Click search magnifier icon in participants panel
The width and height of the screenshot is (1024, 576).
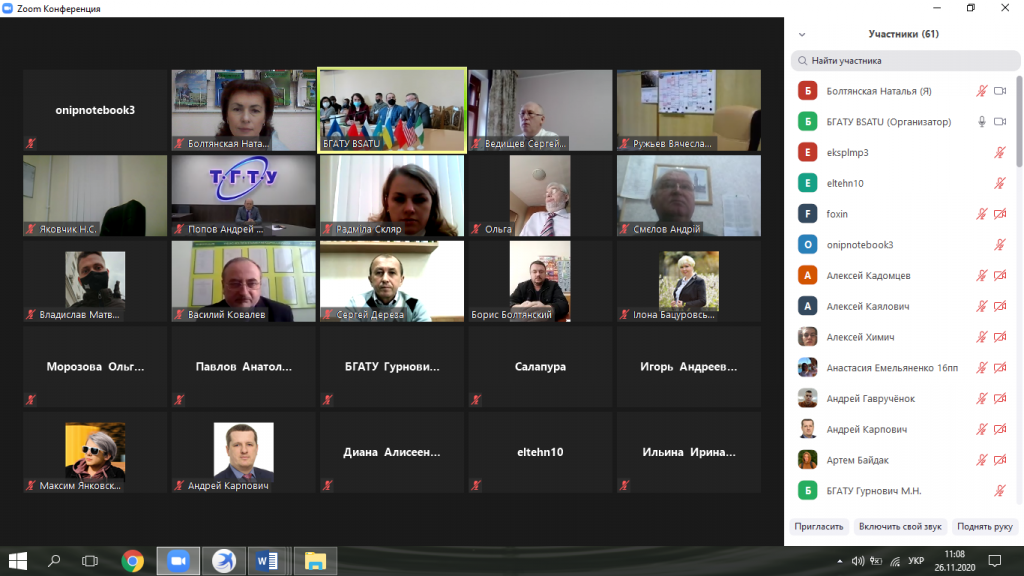point(802,61)
